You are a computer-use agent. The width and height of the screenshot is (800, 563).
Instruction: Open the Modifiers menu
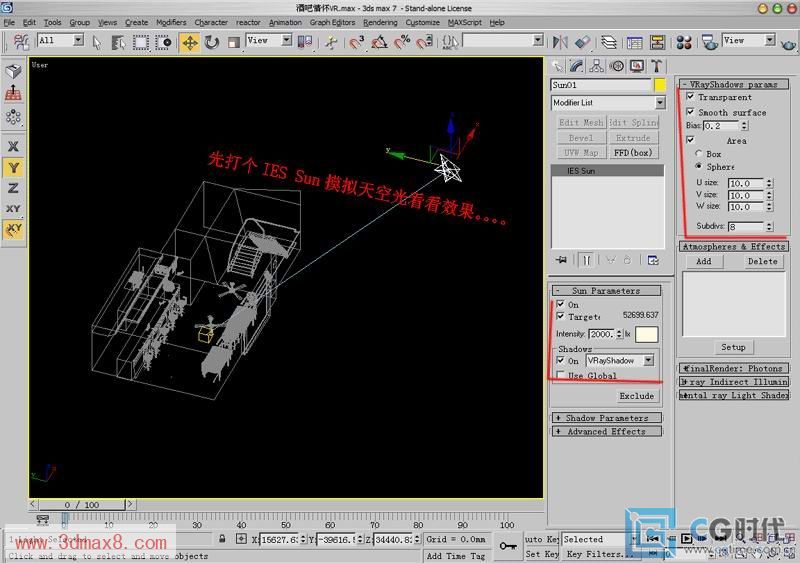pos(171,22)
